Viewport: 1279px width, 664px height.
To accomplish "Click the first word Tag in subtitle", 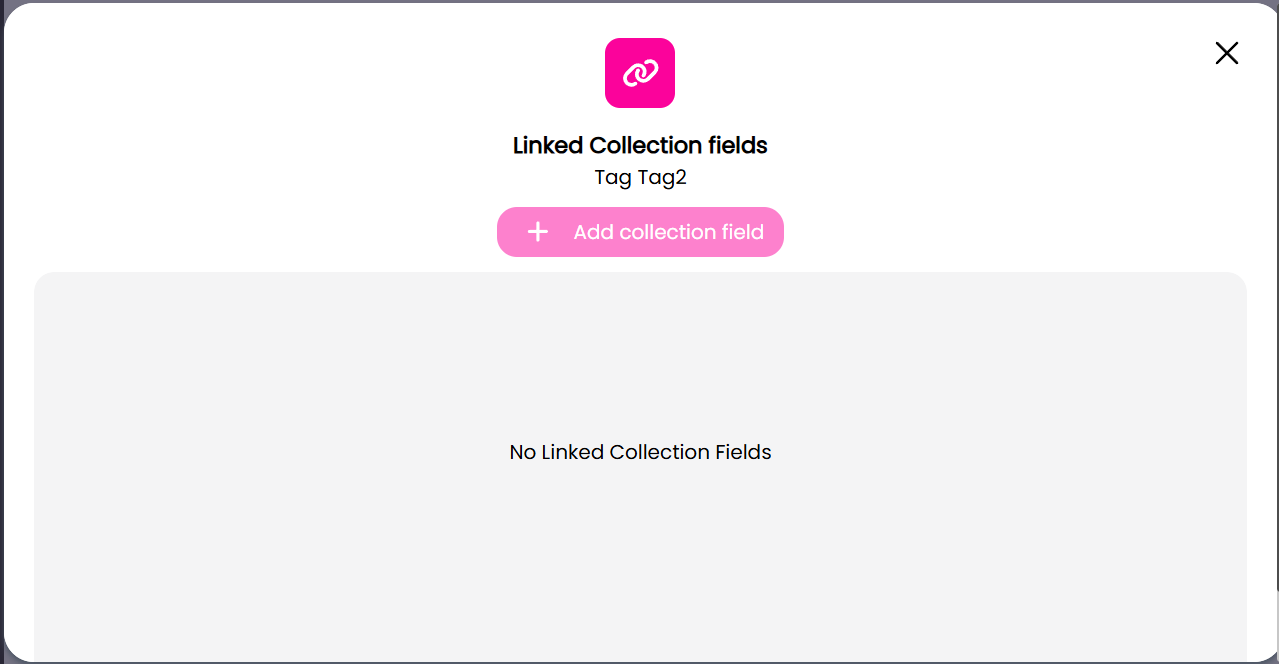I will coord(612,178).
